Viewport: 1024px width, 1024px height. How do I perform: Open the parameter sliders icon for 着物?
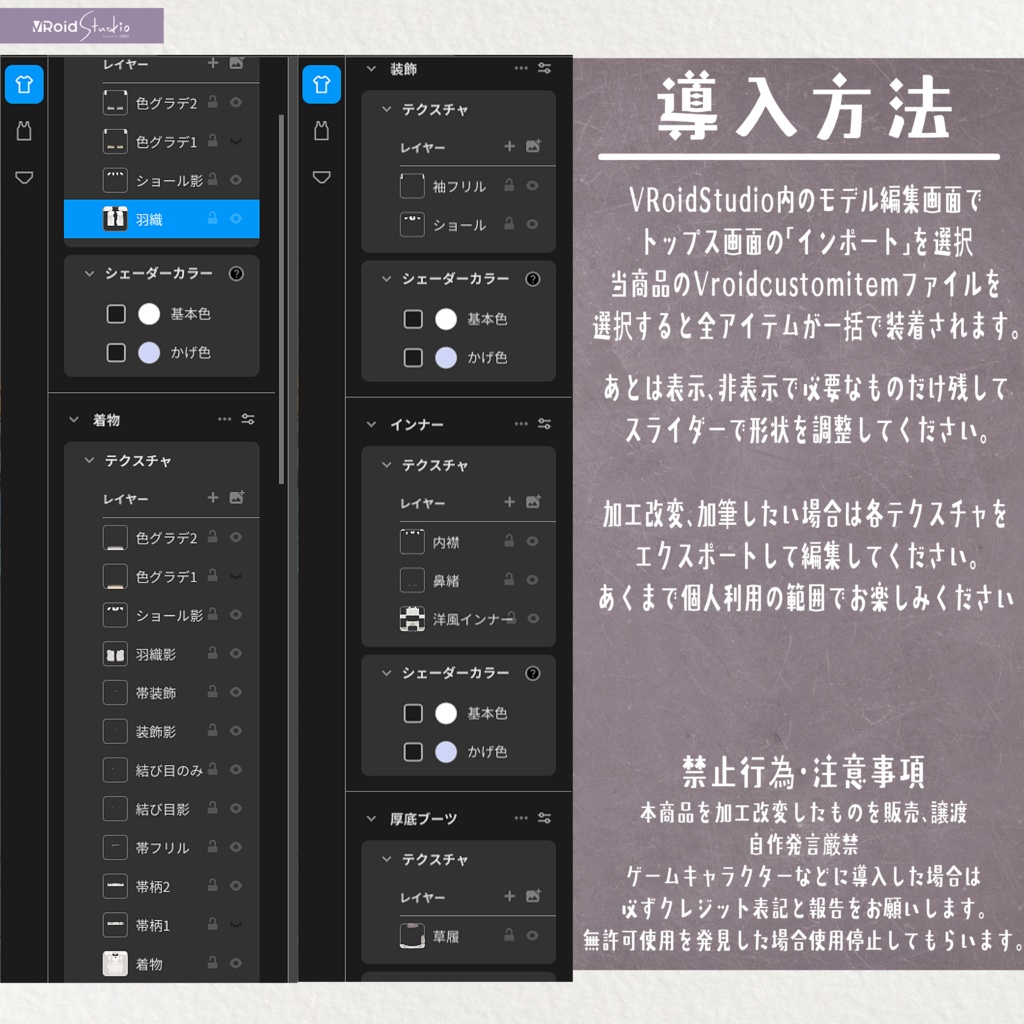tap(248, 419)
